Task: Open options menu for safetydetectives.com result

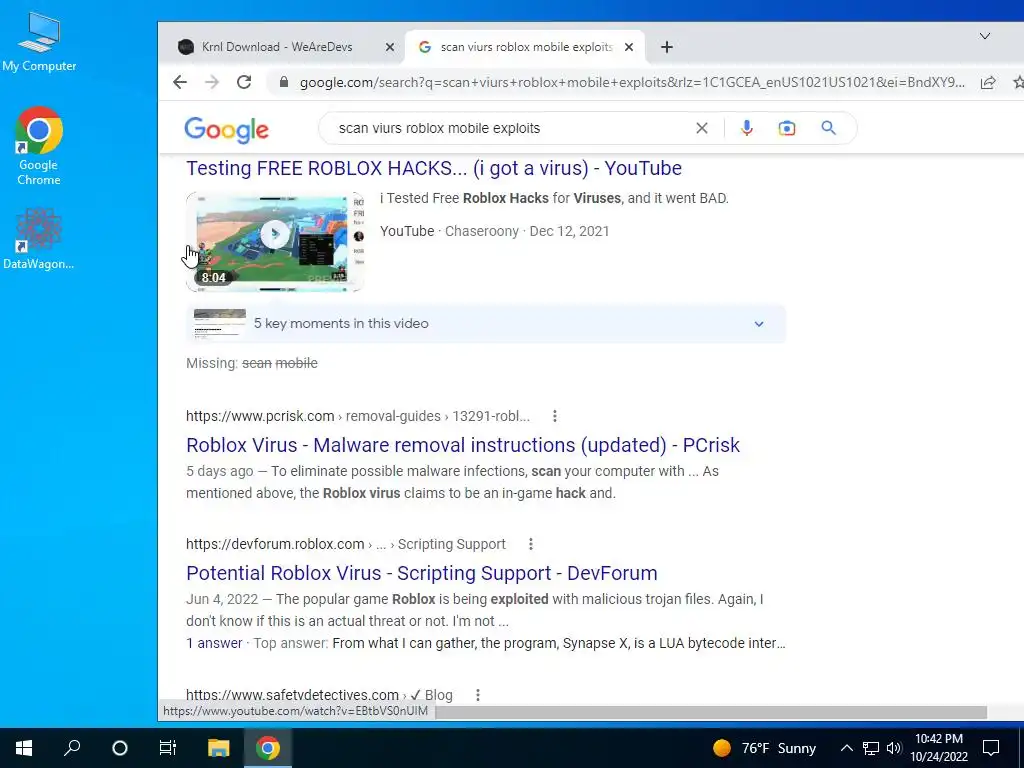Action: coord(478,695)
